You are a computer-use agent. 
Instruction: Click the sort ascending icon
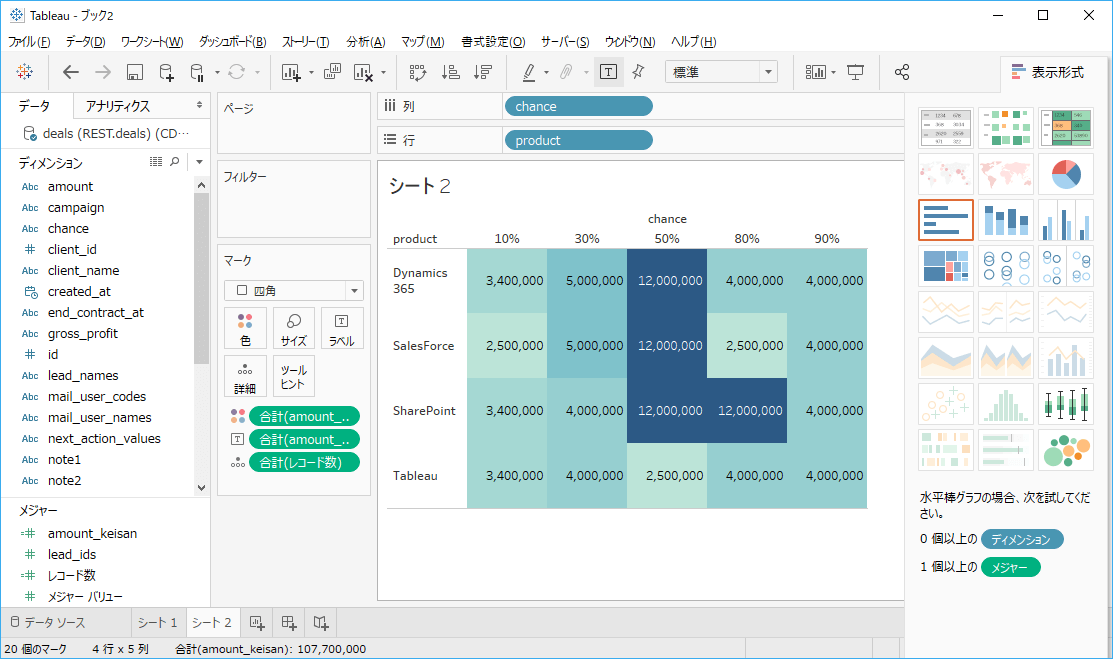click(450, 72)
